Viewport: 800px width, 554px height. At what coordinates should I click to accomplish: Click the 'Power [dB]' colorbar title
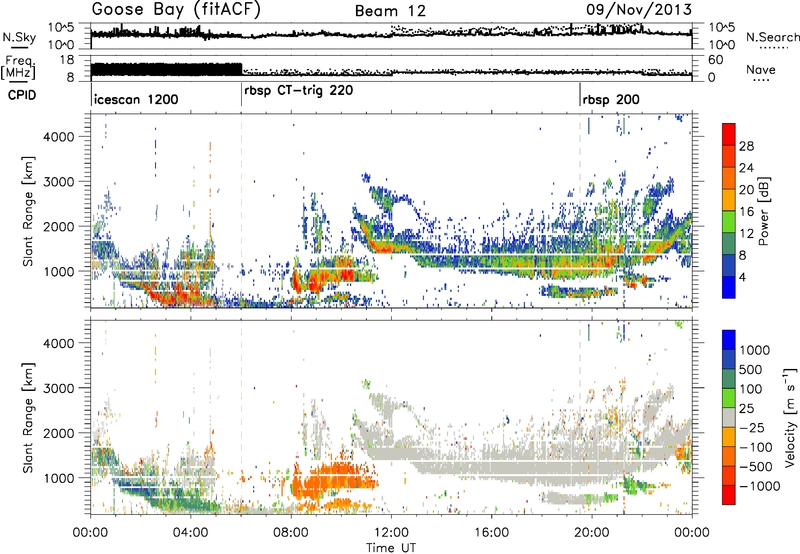[763, 211]
